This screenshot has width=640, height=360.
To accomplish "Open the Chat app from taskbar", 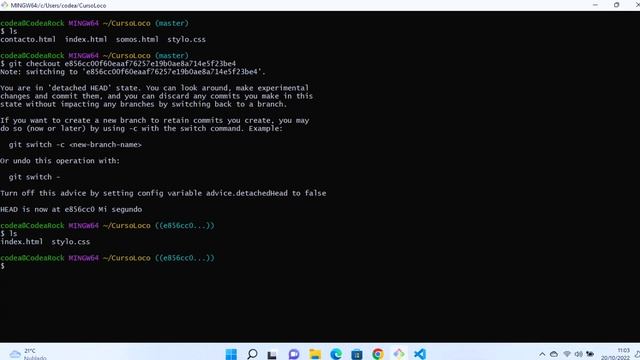I will click(x=294, y=354).
